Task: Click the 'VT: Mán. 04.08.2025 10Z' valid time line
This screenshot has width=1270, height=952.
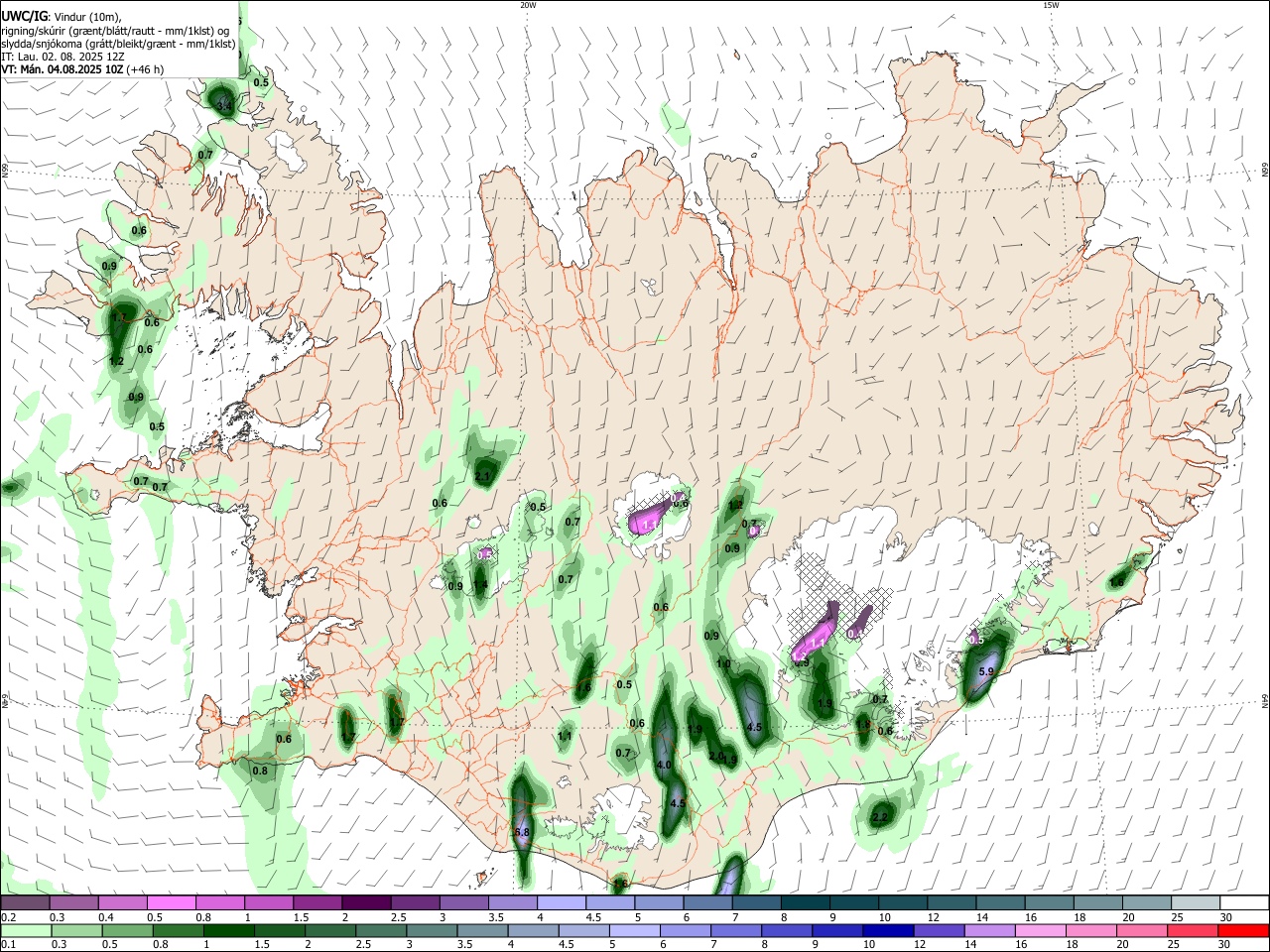Action: pyautogui.click(x=82, y=69)
